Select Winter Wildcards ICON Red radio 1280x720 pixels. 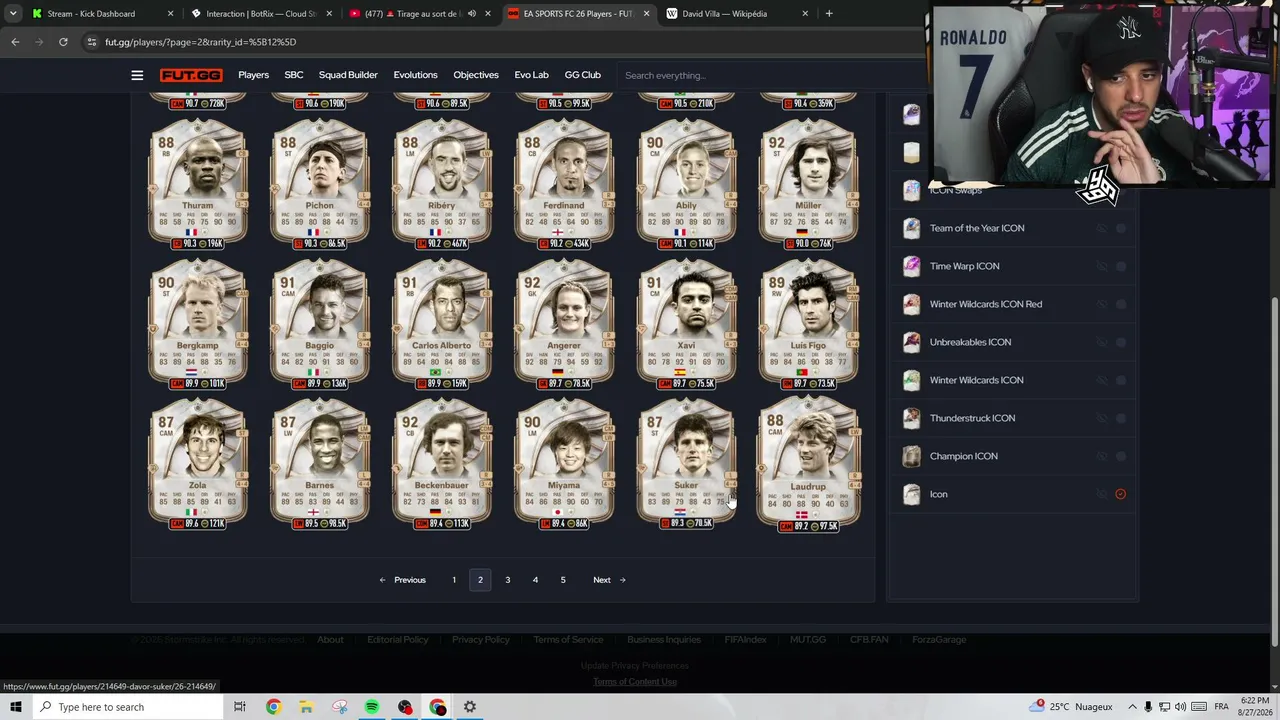[1120, 304]
